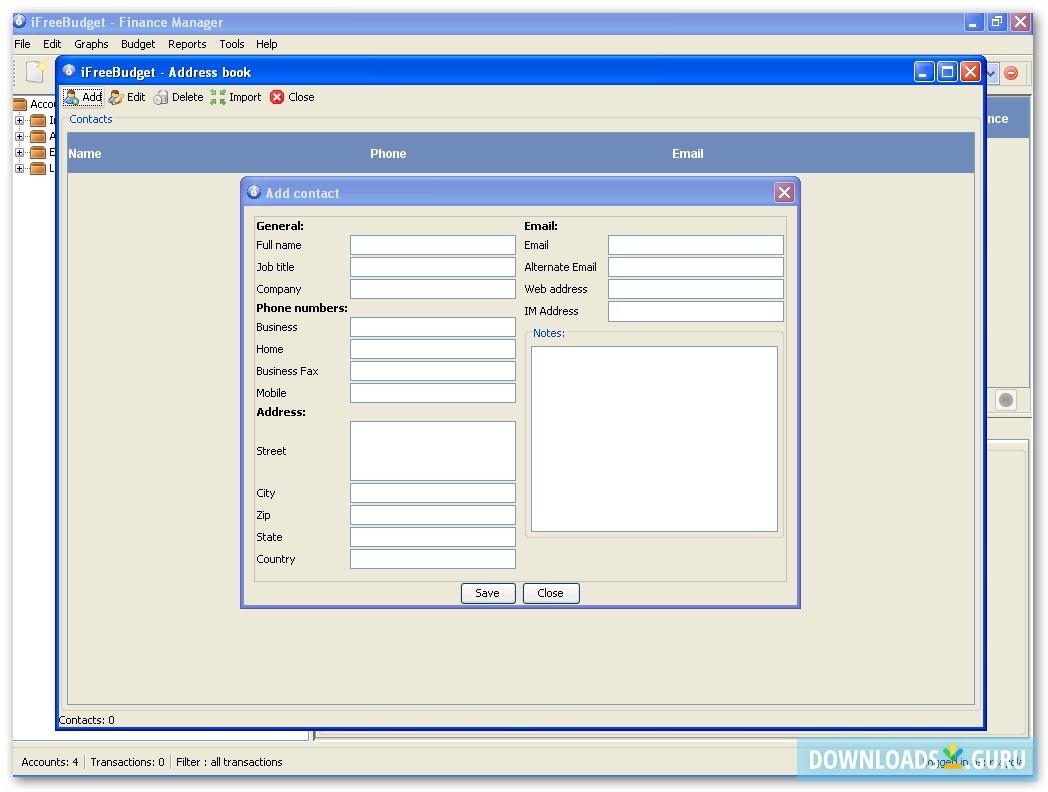The image size is (1048, 792).
Task: Expand the second account tree node
Action: pyautogui.click(x=19, y=136)
